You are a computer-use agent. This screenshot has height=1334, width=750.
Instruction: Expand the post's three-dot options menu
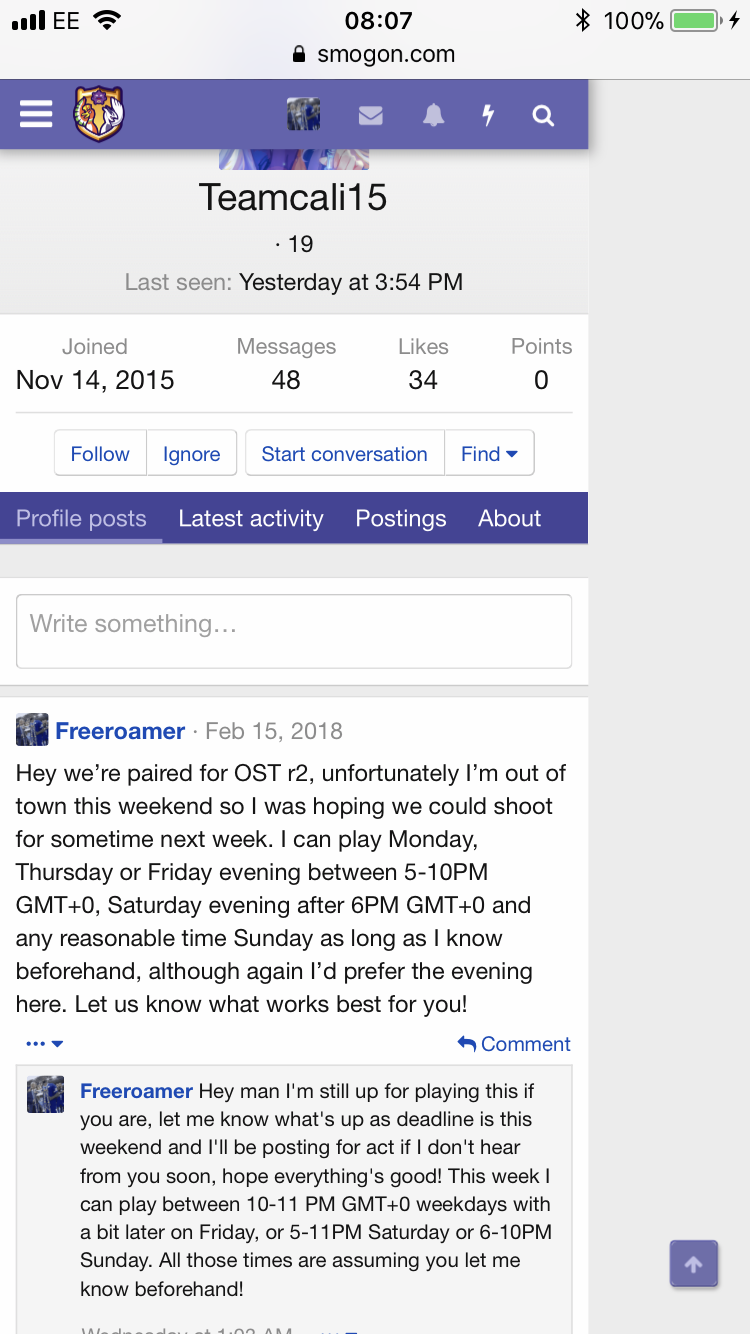click(x=44, y=1044)
